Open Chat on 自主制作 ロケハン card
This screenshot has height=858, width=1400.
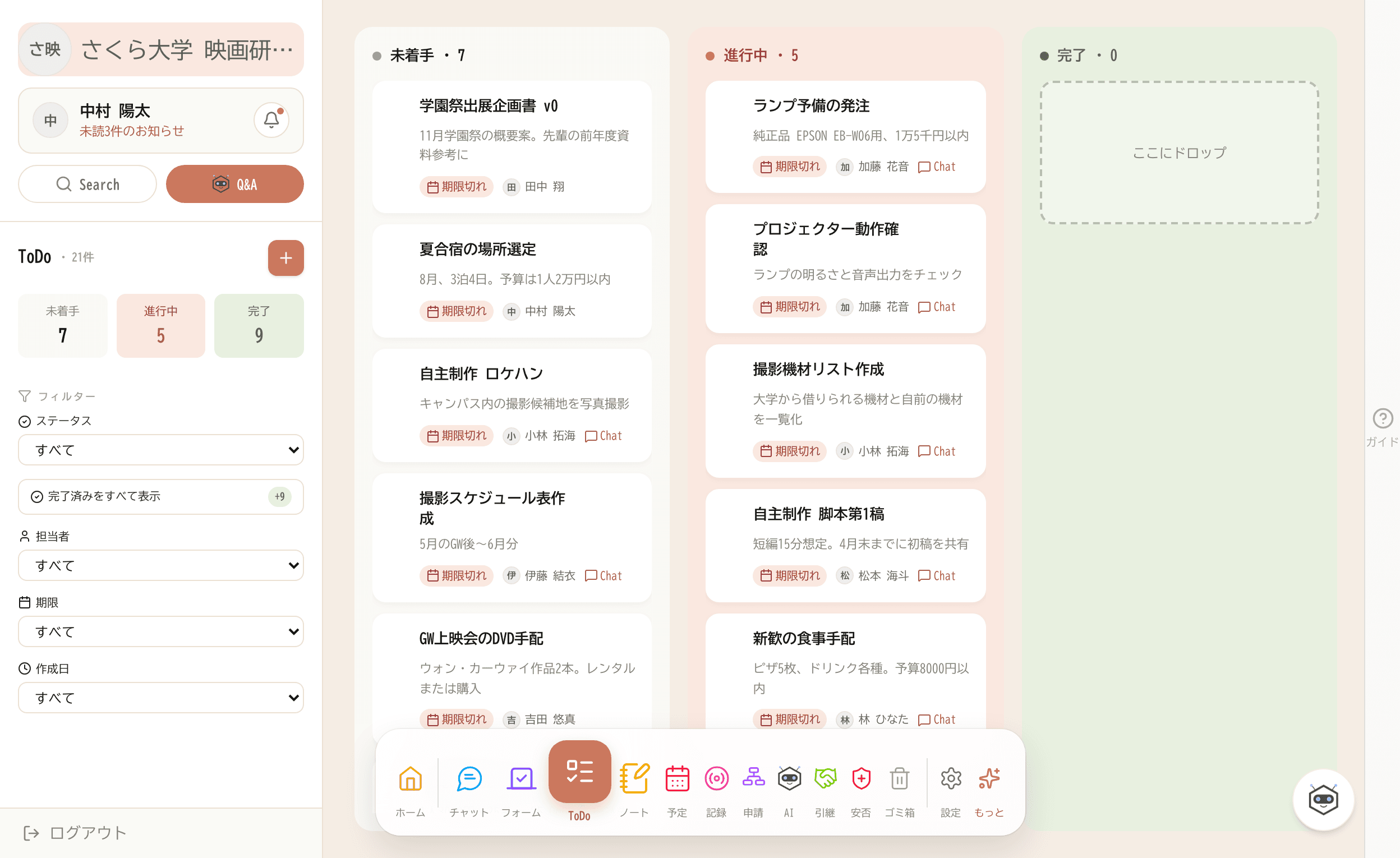(x=604, y=436)
